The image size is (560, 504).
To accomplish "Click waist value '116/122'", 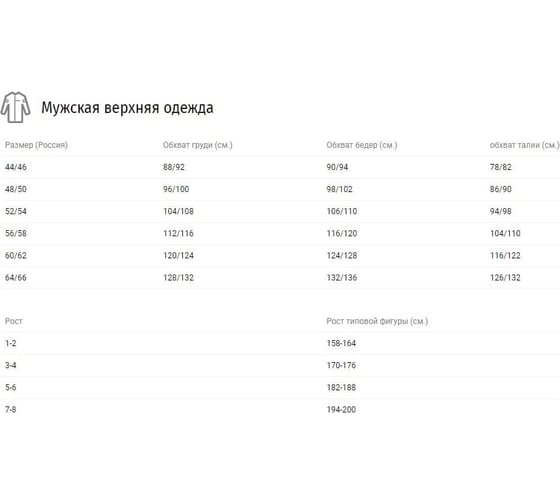I will pos(505,256).
